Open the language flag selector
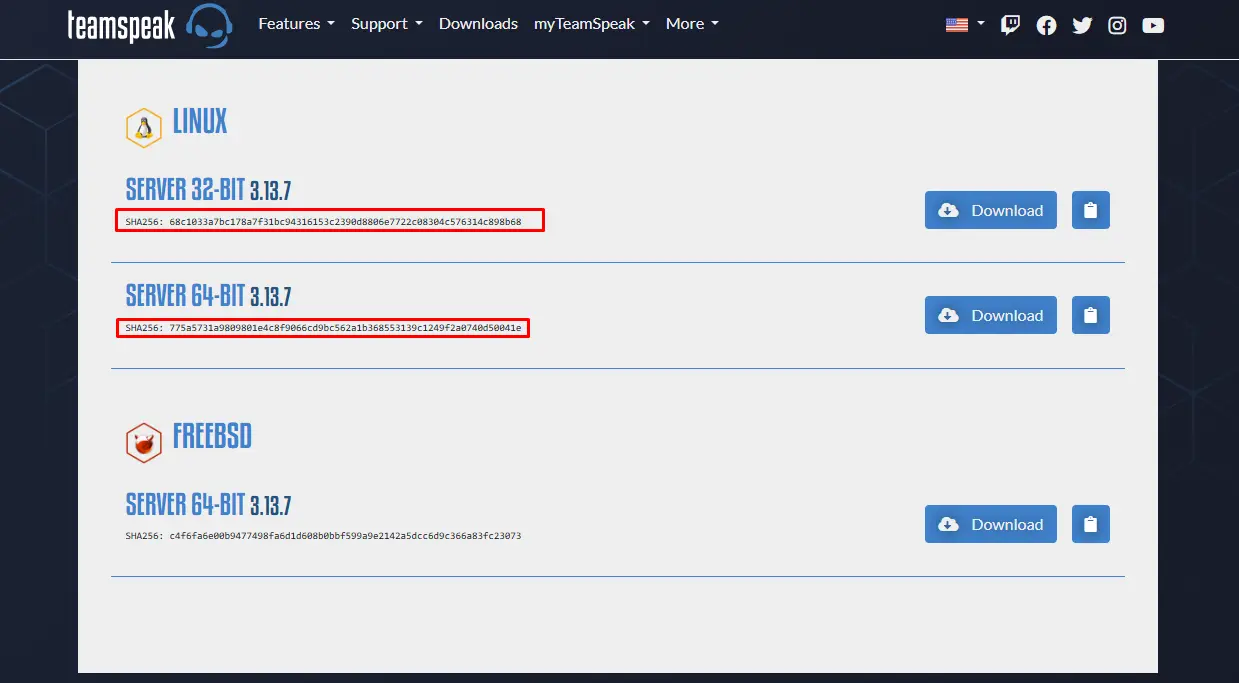The image size is (1239, 683). (965, 24)
